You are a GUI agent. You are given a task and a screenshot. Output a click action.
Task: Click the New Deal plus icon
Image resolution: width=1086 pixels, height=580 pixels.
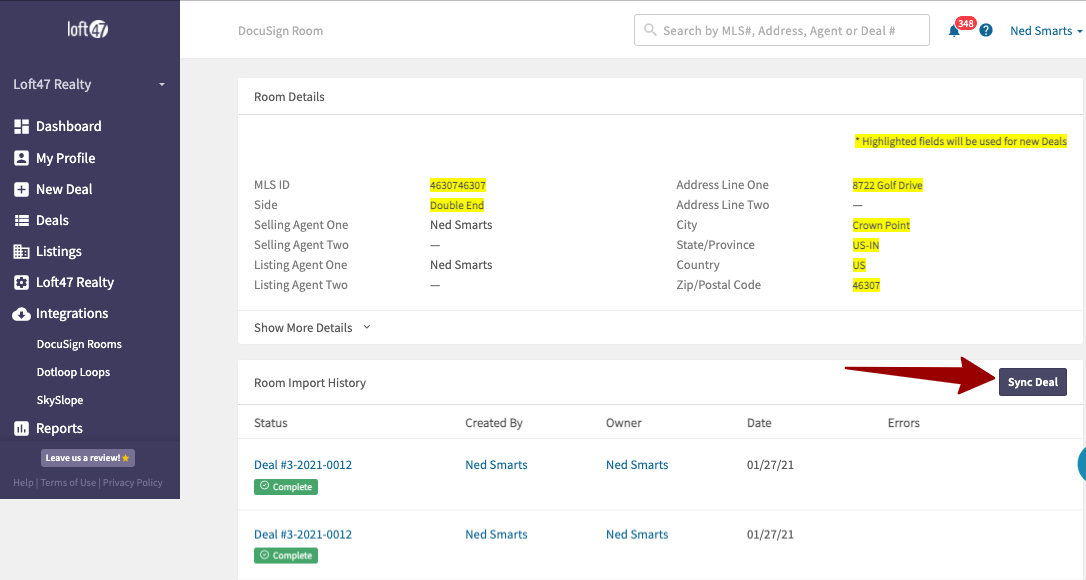coord(21,189)
